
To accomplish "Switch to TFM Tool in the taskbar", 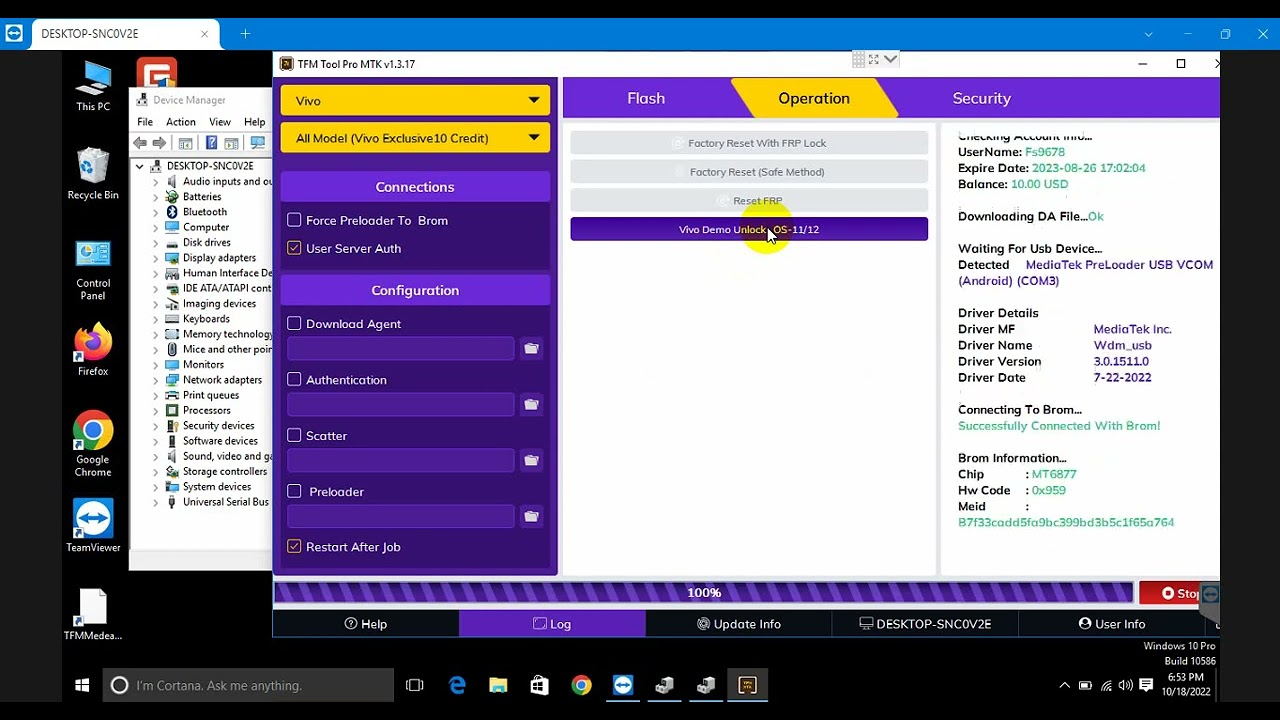I will click(747, 685).
